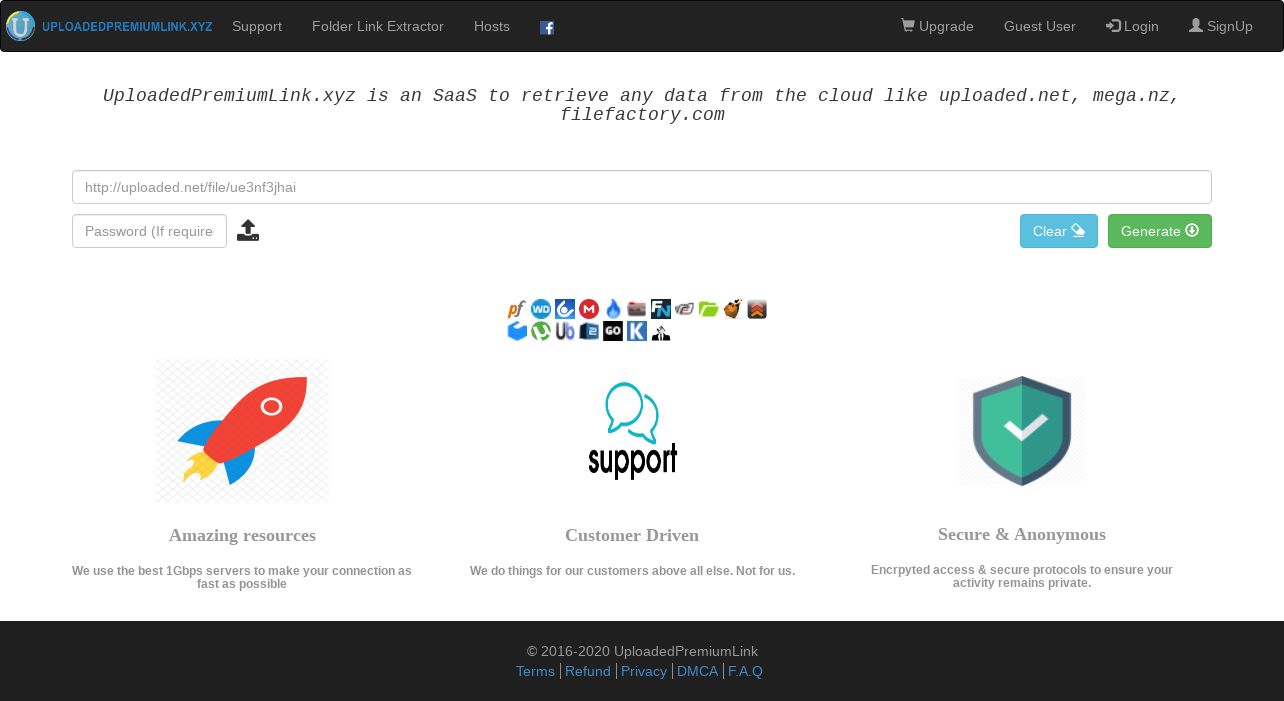Open the Login page
The image size is (1284, 701).
1132,26
